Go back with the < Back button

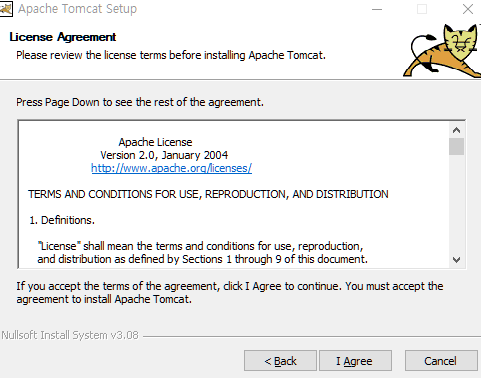[280, 361]
